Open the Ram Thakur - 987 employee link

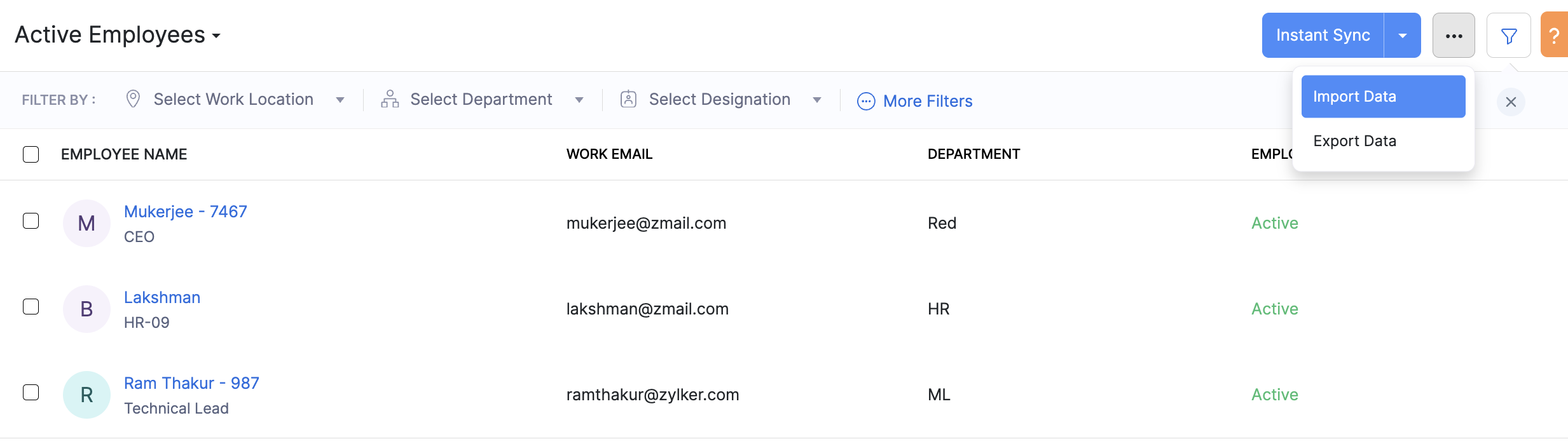pyautogui.click(x=191, y=383)
